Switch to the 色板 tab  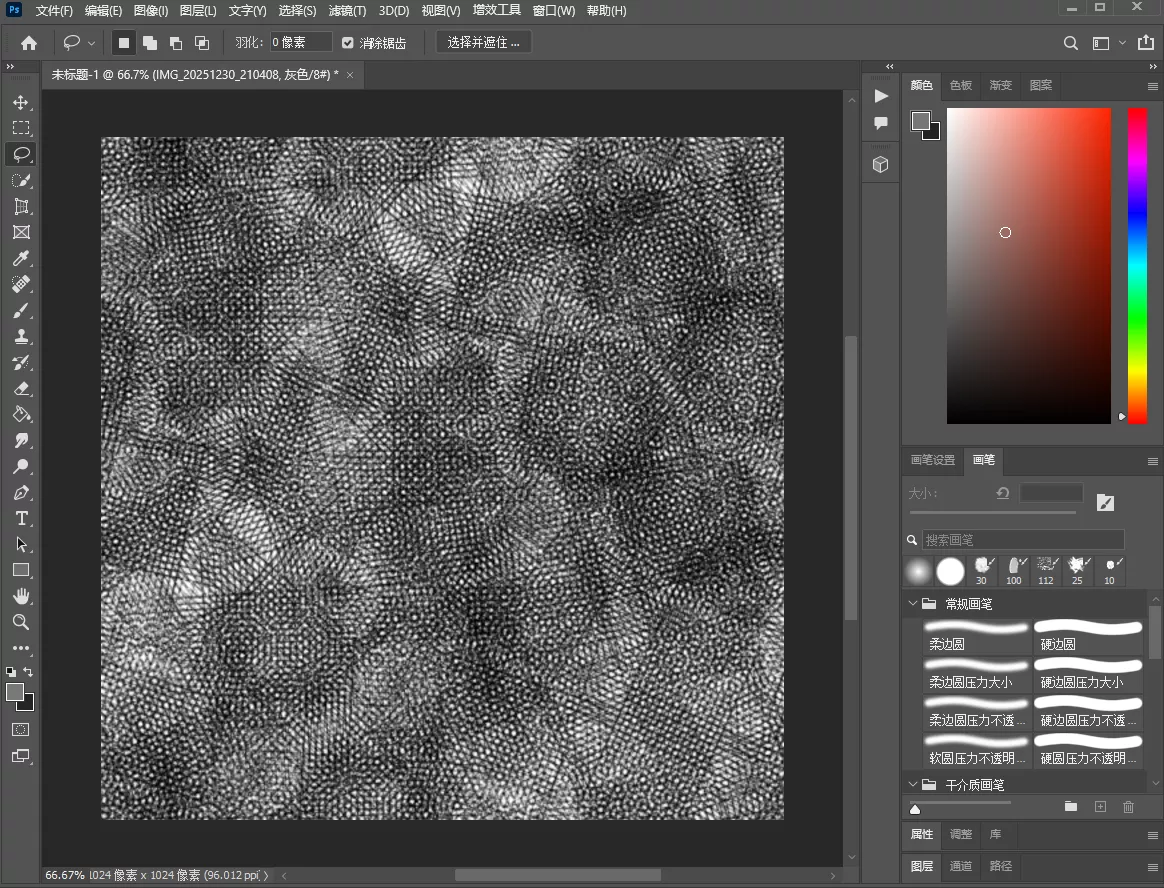point(961,85)
